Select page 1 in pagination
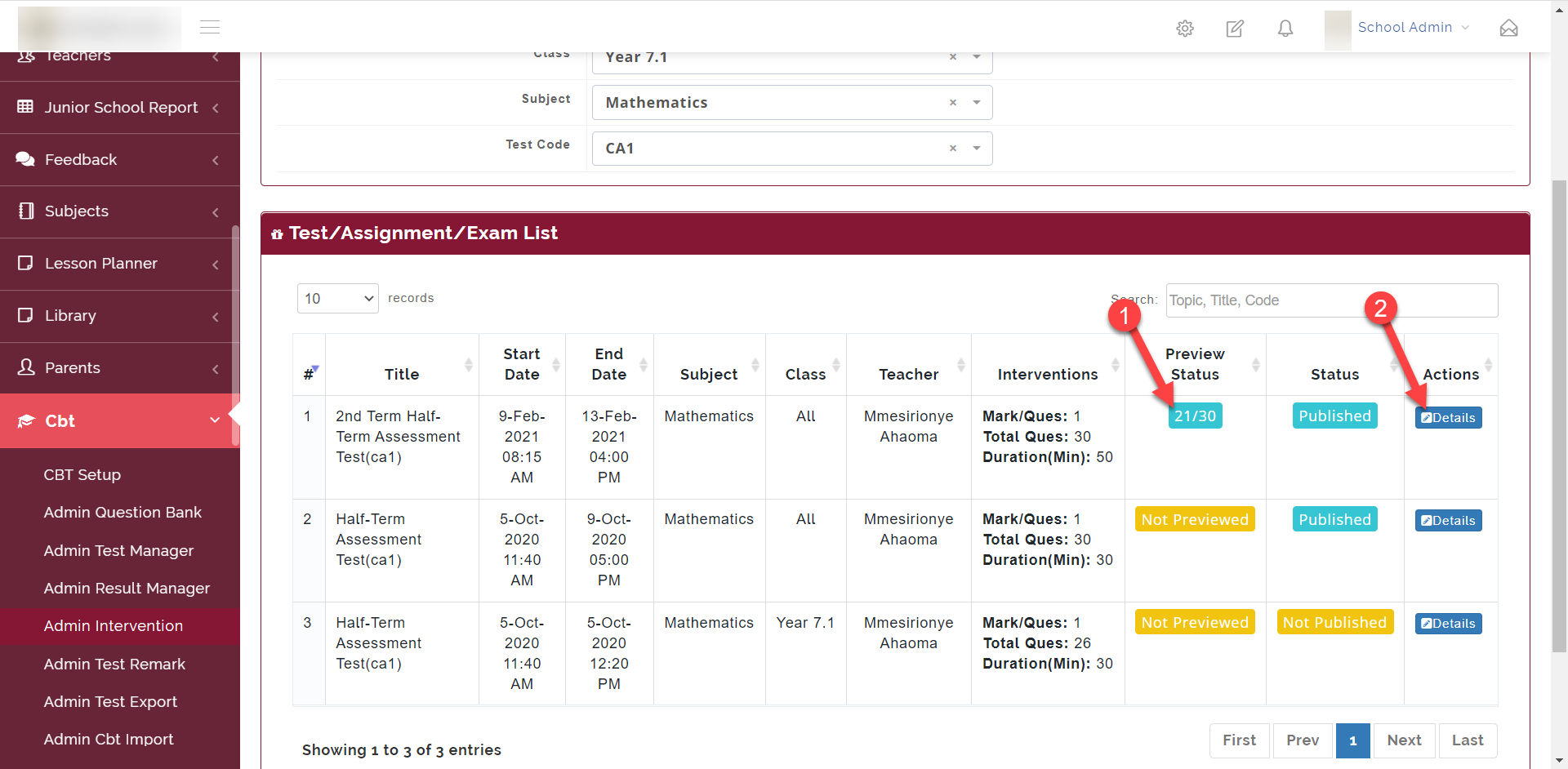The width and height of the screenshot is (1568, 769). (x=1353, y=740)
